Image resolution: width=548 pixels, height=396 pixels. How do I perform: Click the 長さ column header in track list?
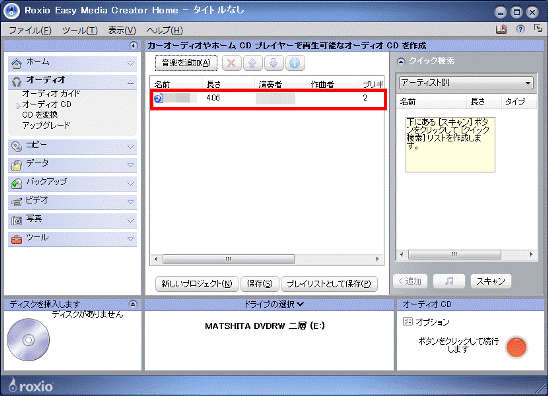pos(229,84)
